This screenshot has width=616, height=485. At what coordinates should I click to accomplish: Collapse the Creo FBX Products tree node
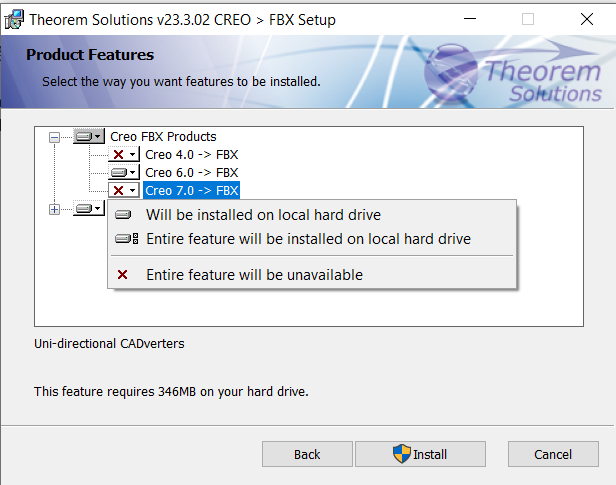tap(55, 137)
